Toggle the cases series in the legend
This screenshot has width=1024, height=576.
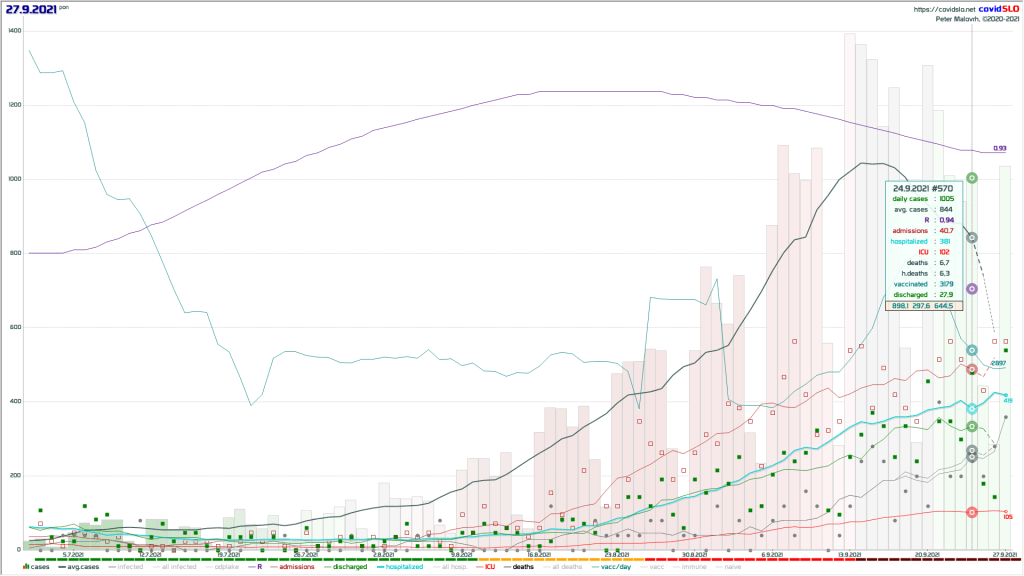tap(40, 567)
